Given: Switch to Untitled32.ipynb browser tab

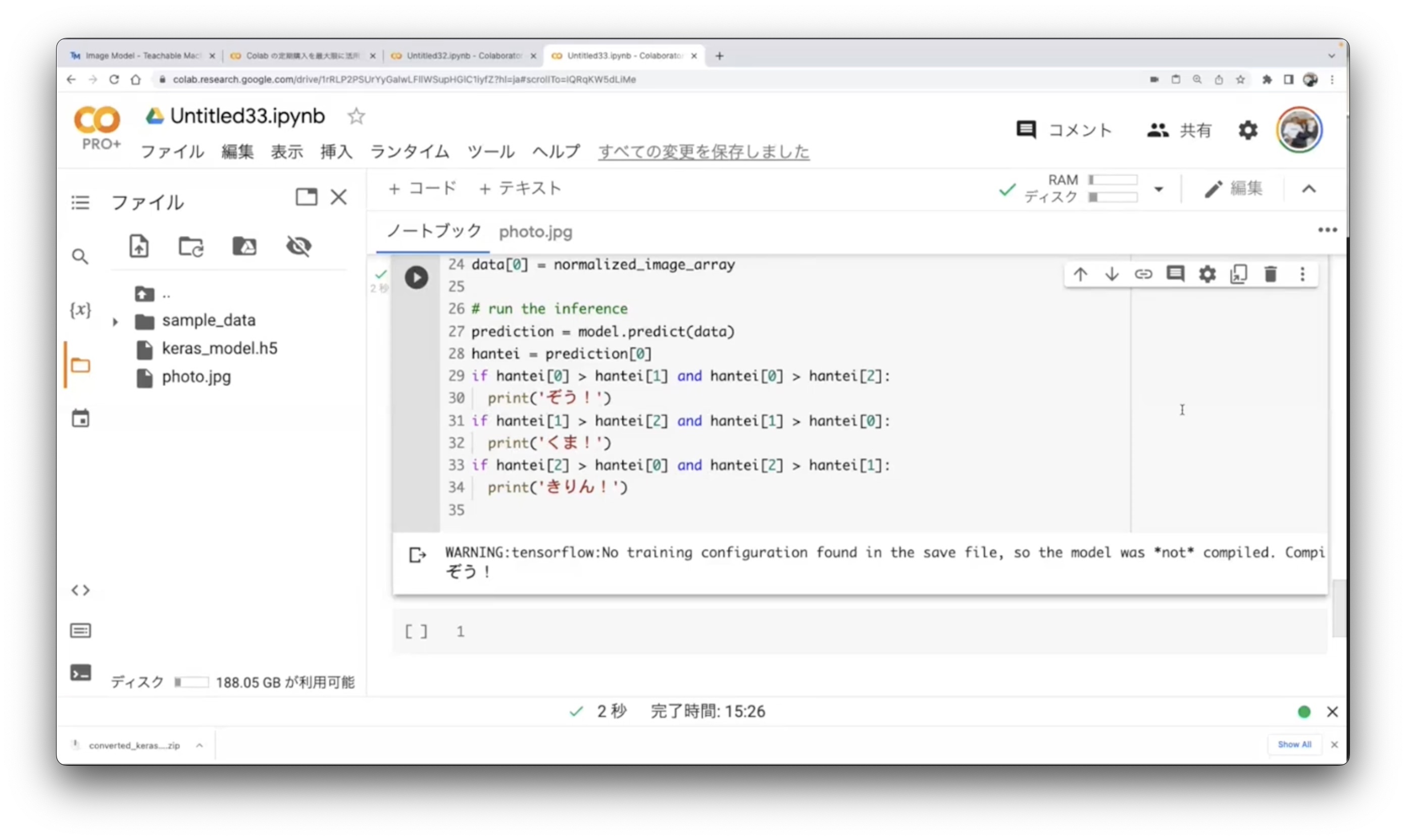Looking at the screenshot, I should coord(463,56).
